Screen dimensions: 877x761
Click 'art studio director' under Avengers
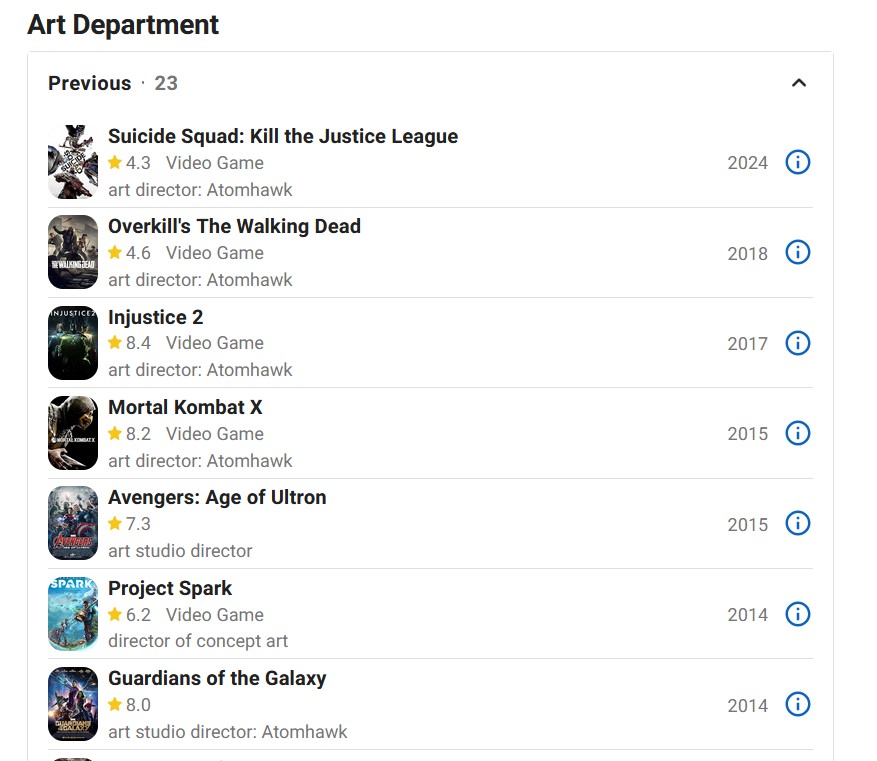coord(180,551)
